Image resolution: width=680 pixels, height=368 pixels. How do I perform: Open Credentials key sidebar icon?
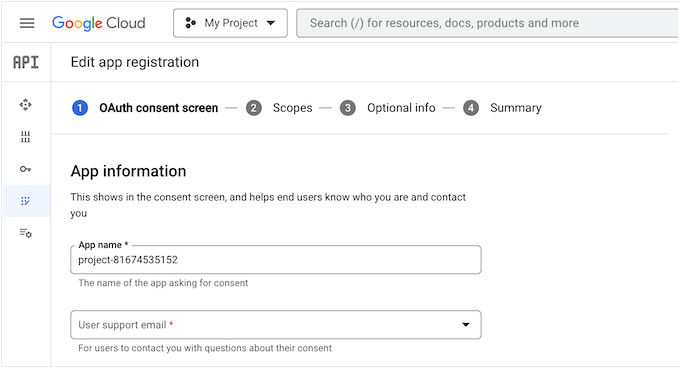coord(26,169)
